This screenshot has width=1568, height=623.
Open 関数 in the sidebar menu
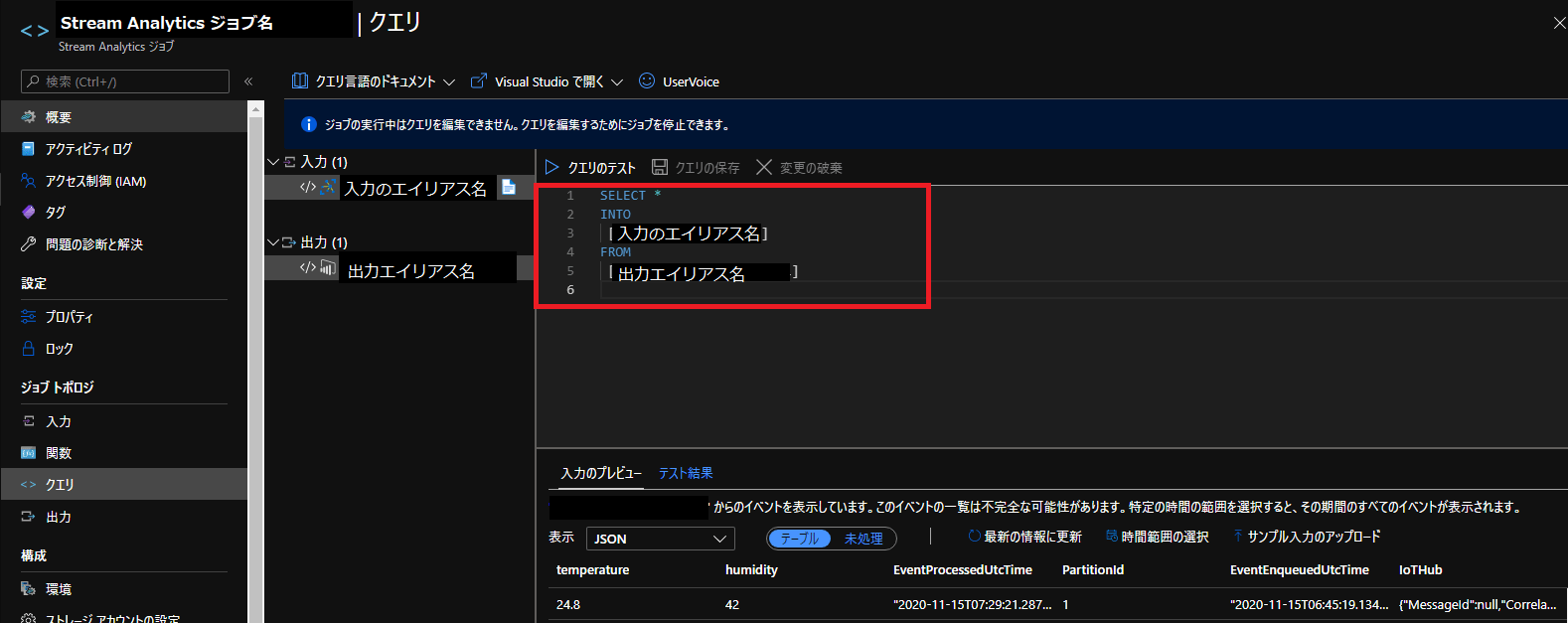123,453
